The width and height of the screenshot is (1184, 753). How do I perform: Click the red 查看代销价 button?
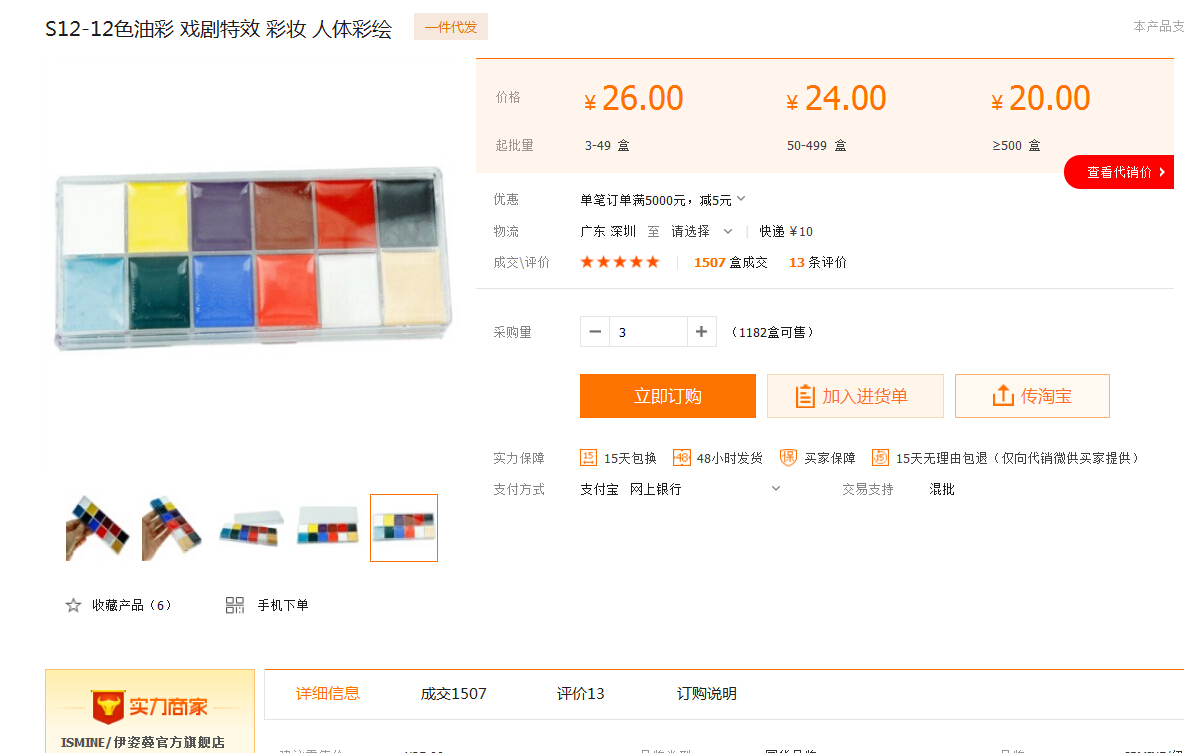(x=1120, y=172)
